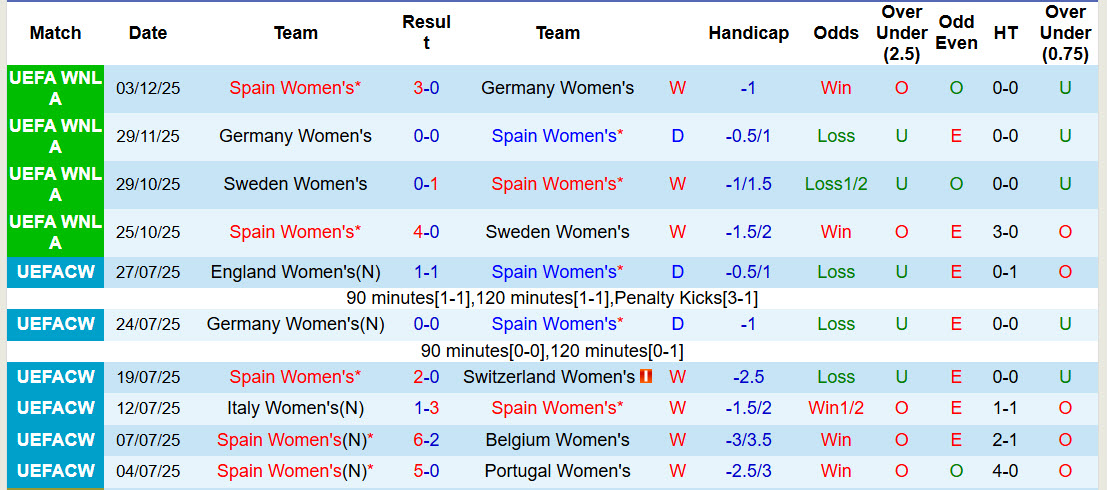Open Sweden Women's team on 29/10/25 row
Screen dimensions: 1108x490
(295, 184)
